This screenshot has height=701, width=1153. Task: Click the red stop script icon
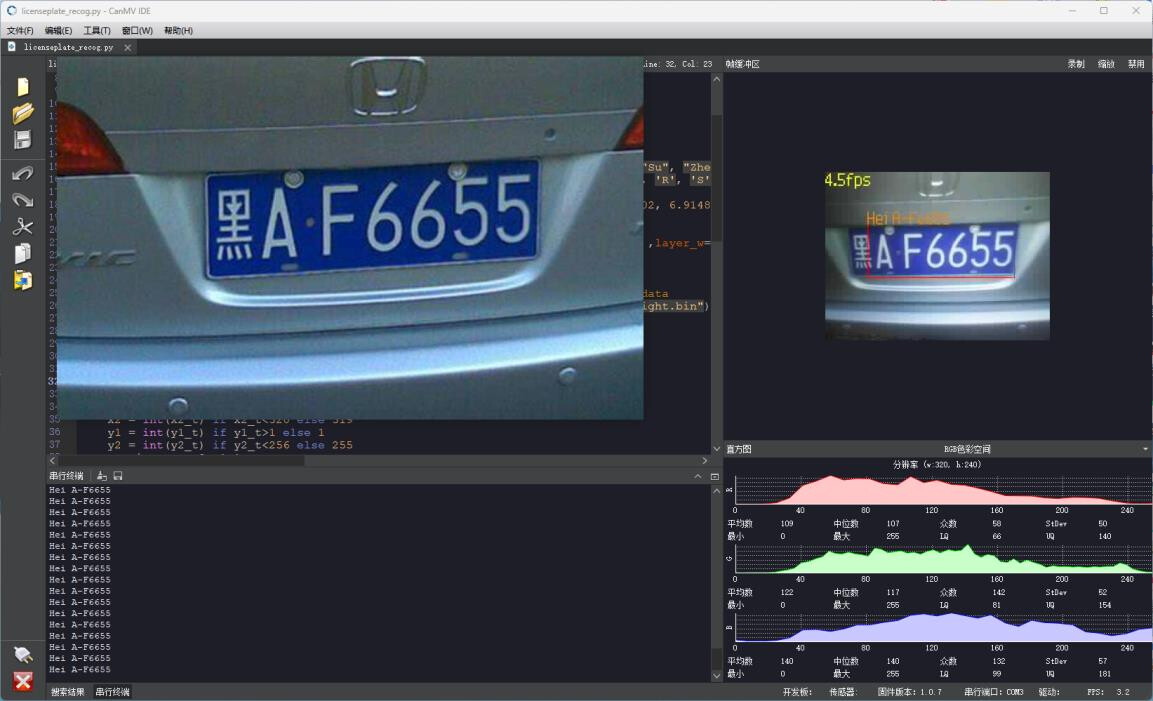(x=23, y=681)
